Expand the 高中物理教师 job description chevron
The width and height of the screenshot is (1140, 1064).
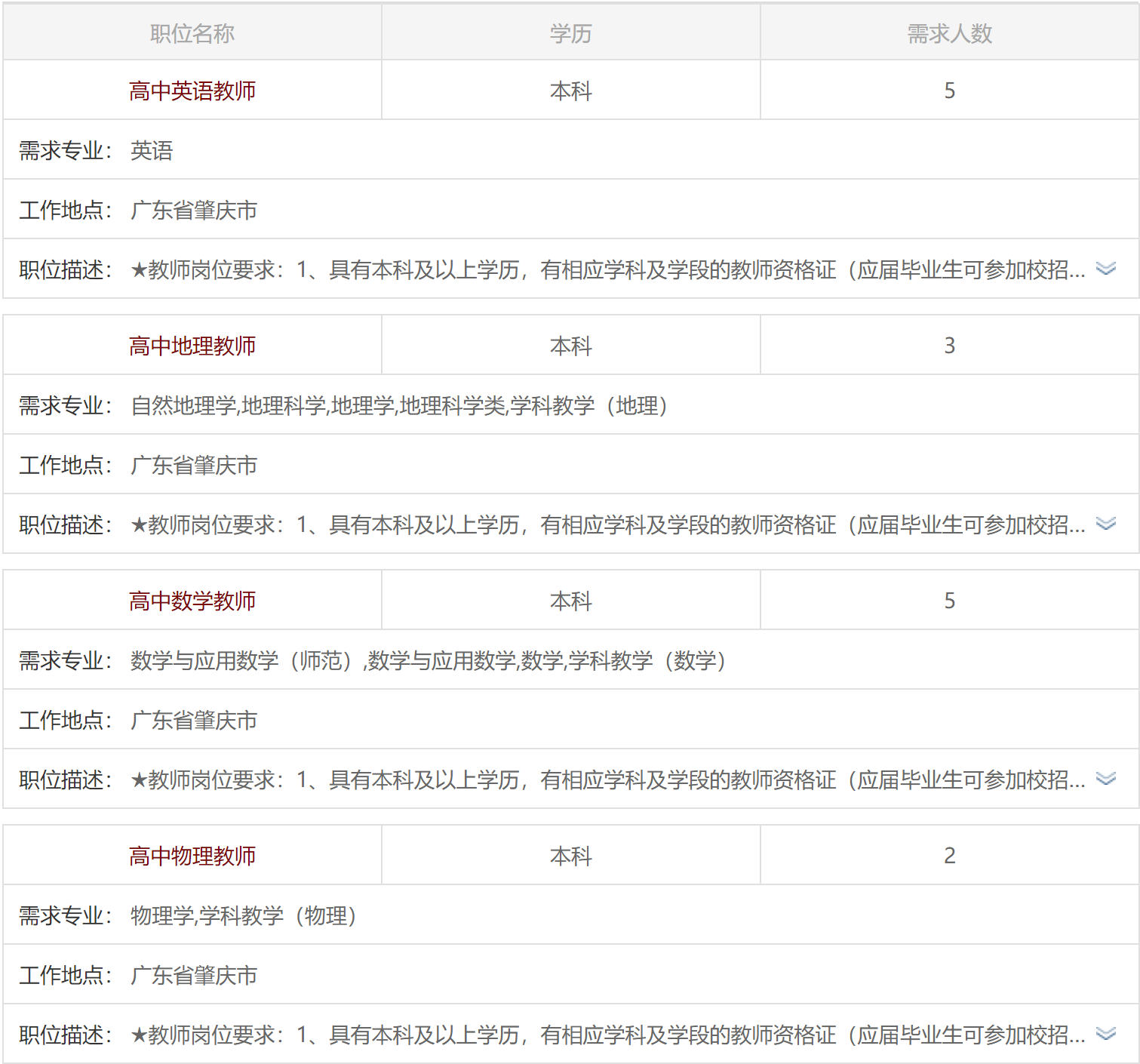[1105, 1034]
